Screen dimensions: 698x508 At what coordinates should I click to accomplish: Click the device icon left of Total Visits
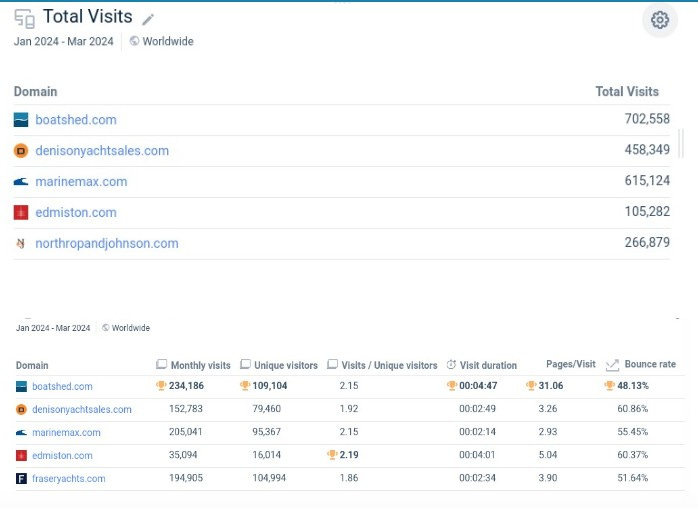[x=24, y=19]
